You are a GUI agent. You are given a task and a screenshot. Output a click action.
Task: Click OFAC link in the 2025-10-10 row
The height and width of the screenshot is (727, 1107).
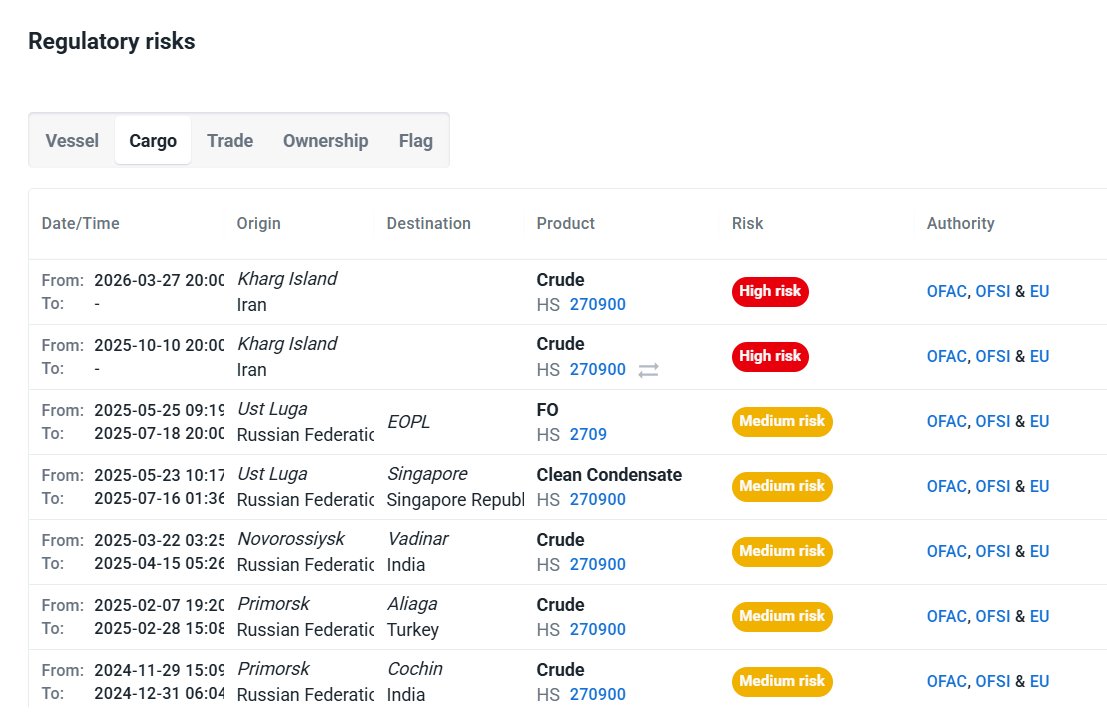point(947,356)
